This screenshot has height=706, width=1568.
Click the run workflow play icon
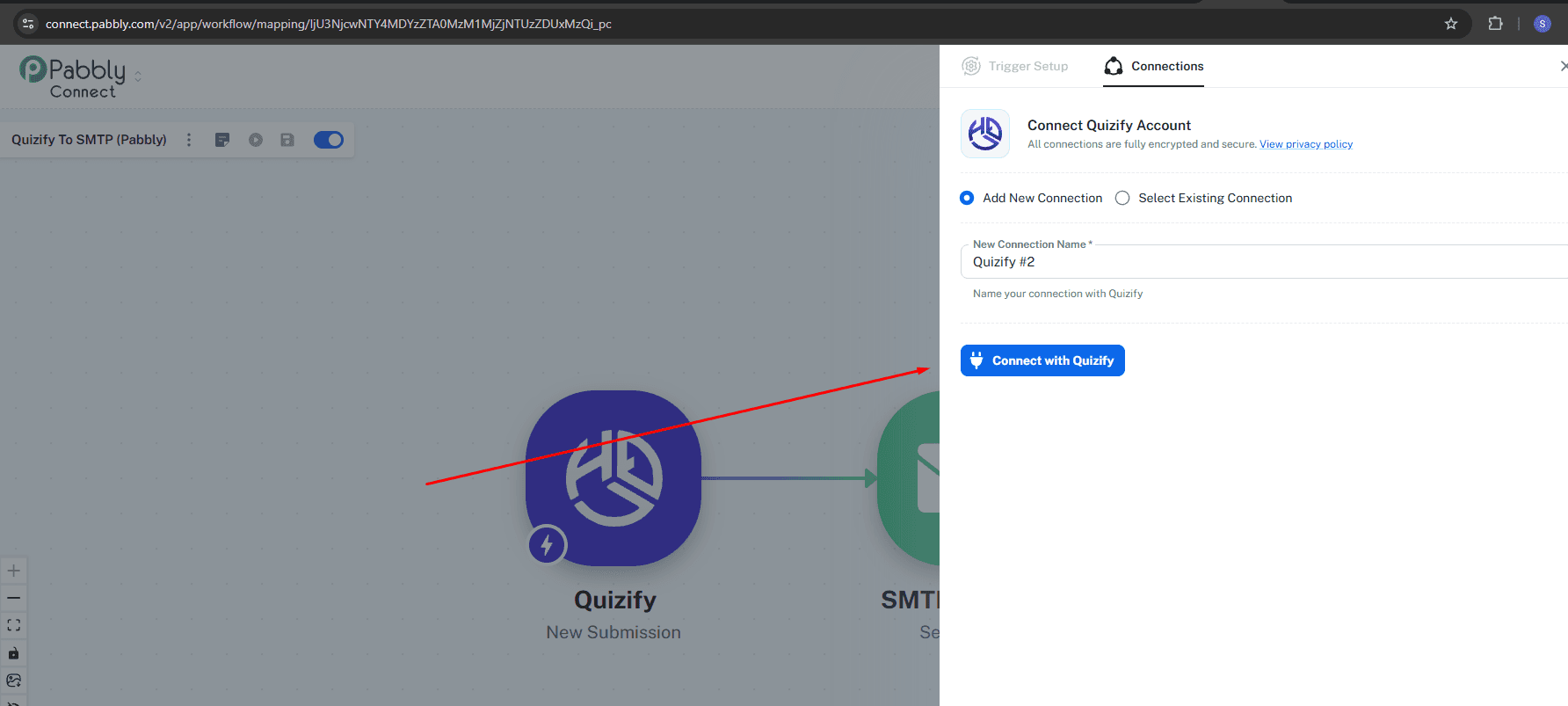[256, 140]
